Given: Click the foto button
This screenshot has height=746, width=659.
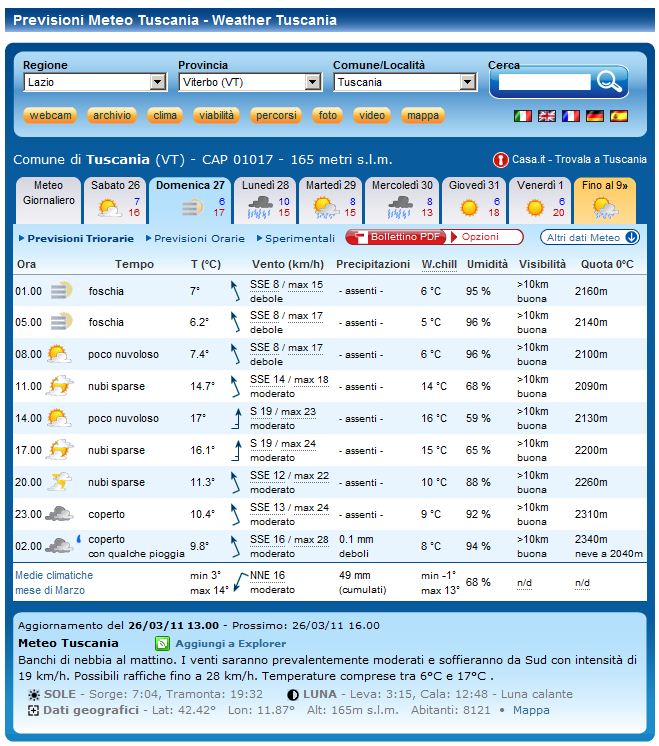Looking at the screenshot, I should [327, 116].
